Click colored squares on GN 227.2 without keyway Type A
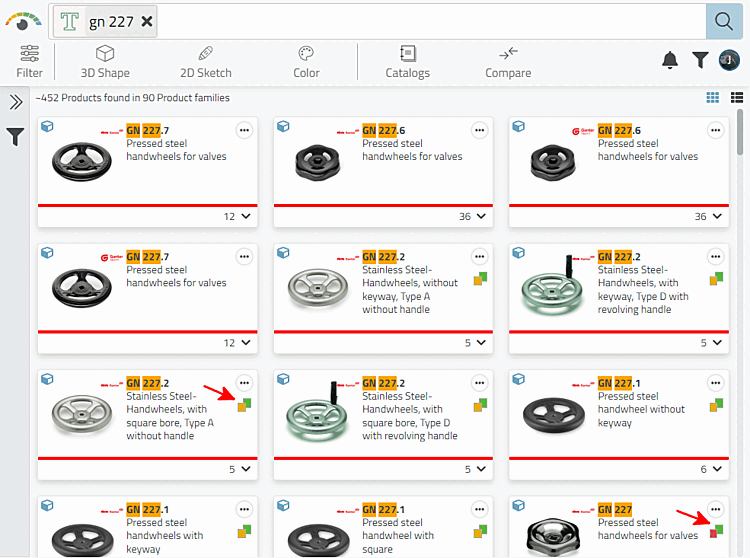The image size is (750, 558). [480, 278]
